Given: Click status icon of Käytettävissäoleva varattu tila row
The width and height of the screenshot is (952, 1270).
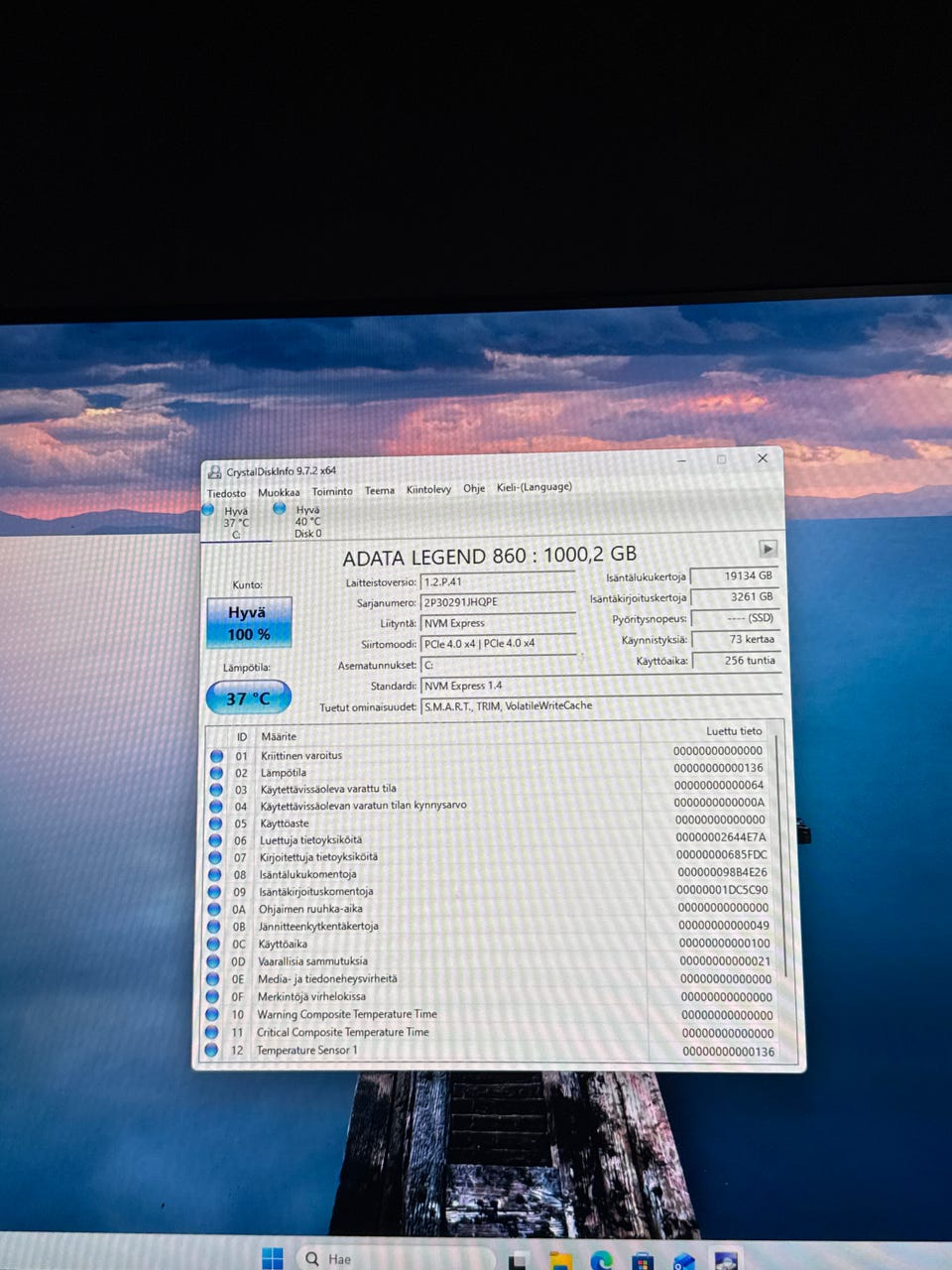Looking at the screenshot, I should point(216,790).
